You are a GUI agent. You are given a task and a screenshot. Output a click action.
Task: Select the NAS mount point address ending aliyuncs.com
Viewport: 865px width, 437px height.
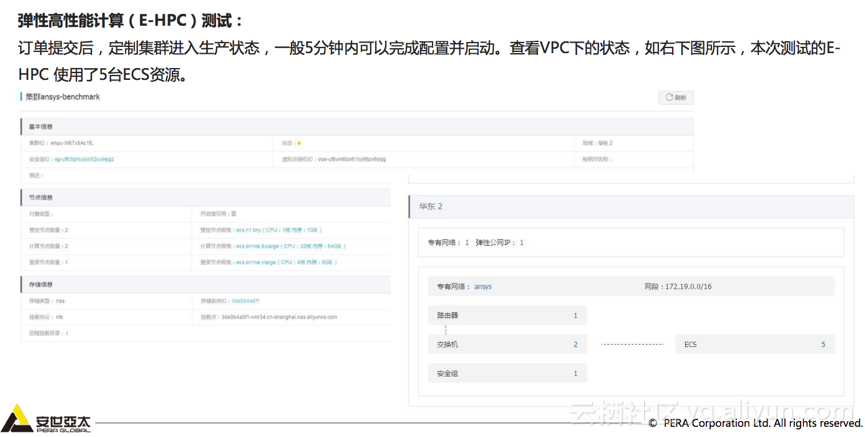click(x=279, y=317)
